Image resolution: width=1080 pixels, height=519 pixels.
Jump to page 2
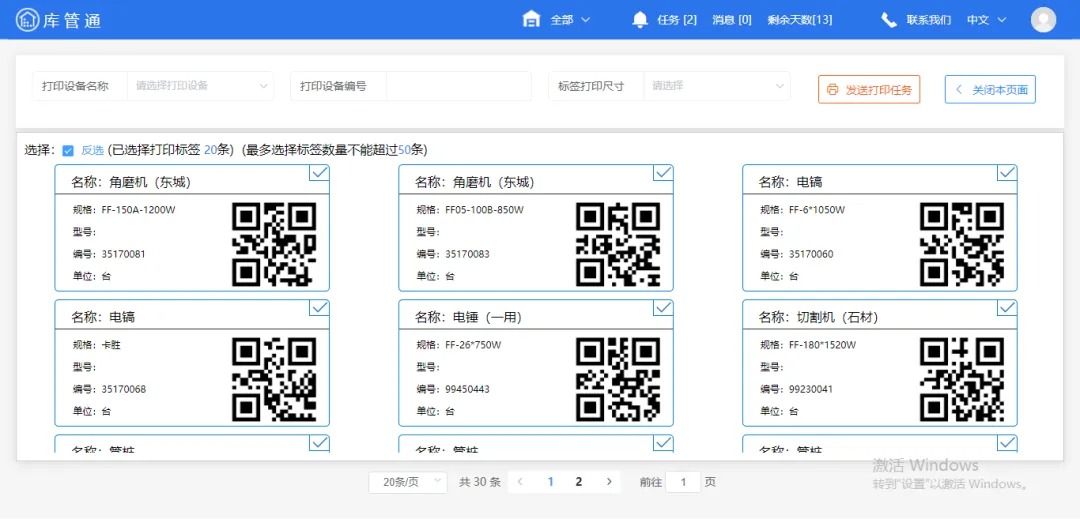(578, 482)
